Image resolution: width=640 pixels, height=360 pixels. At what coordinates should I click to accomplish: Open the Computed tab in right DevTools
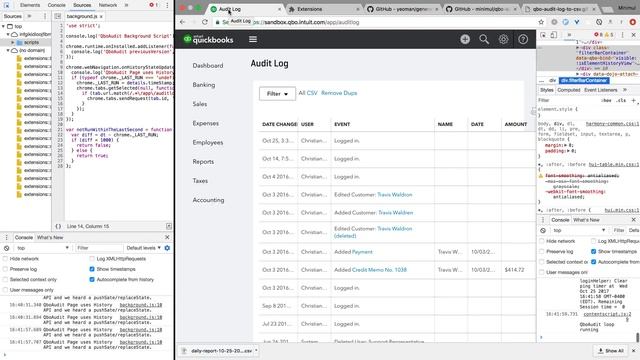pos(569,90)
